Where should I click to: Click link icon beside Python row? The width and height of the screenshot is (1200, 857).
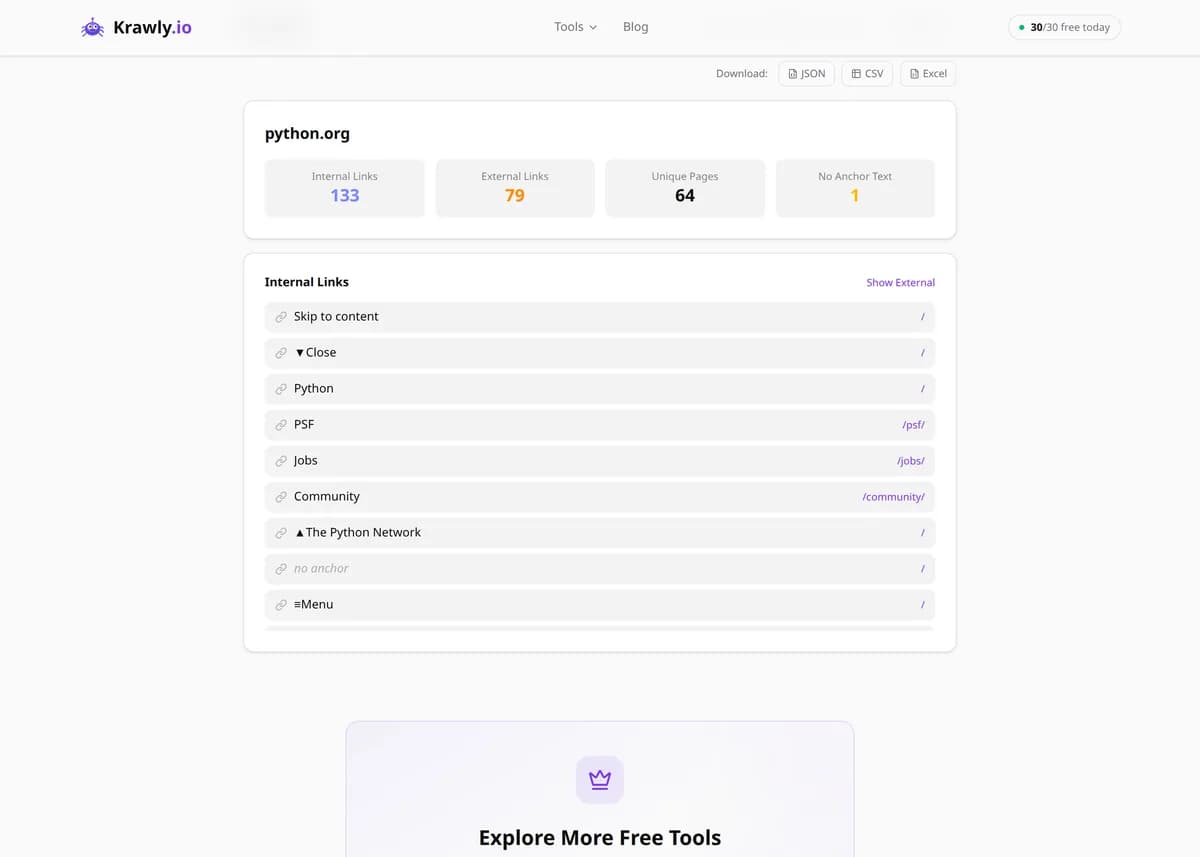(x=281, y=389)
